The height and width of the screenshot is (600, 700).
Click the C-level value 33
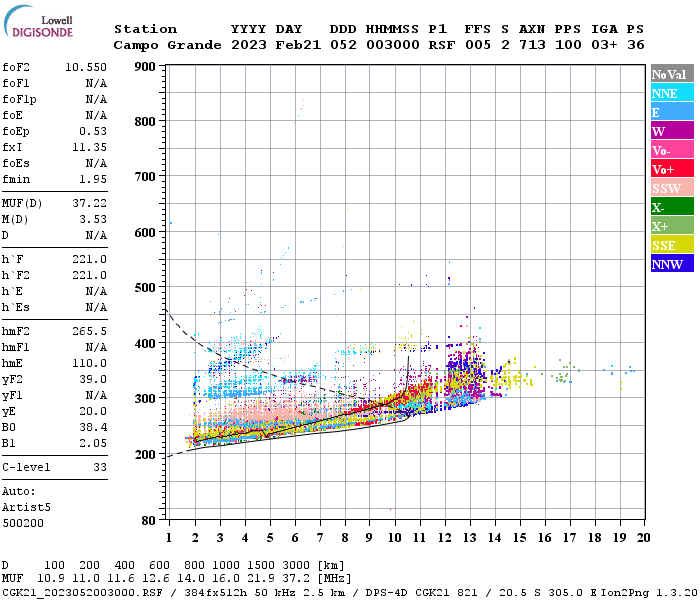point(100,467)
